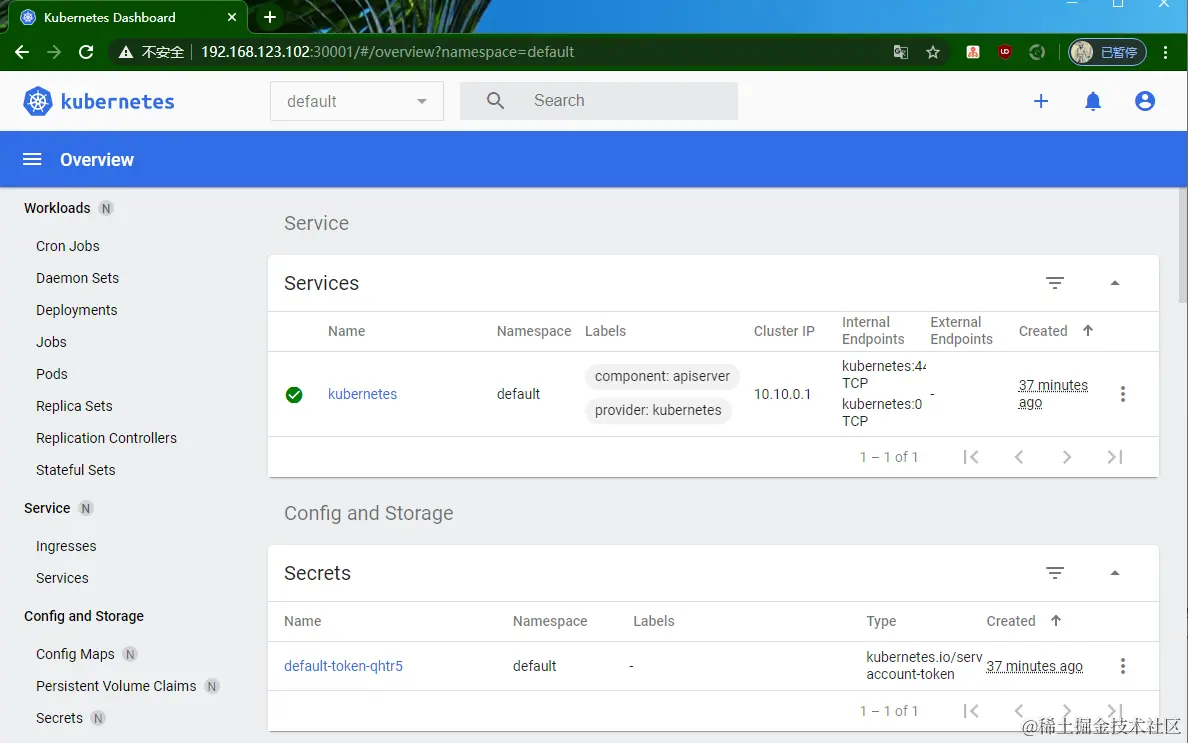The height and width of the screenshot is (743, 1188).
Task: Open the default-token-qhtr5 secret link
Action: (x=343, y=666)
